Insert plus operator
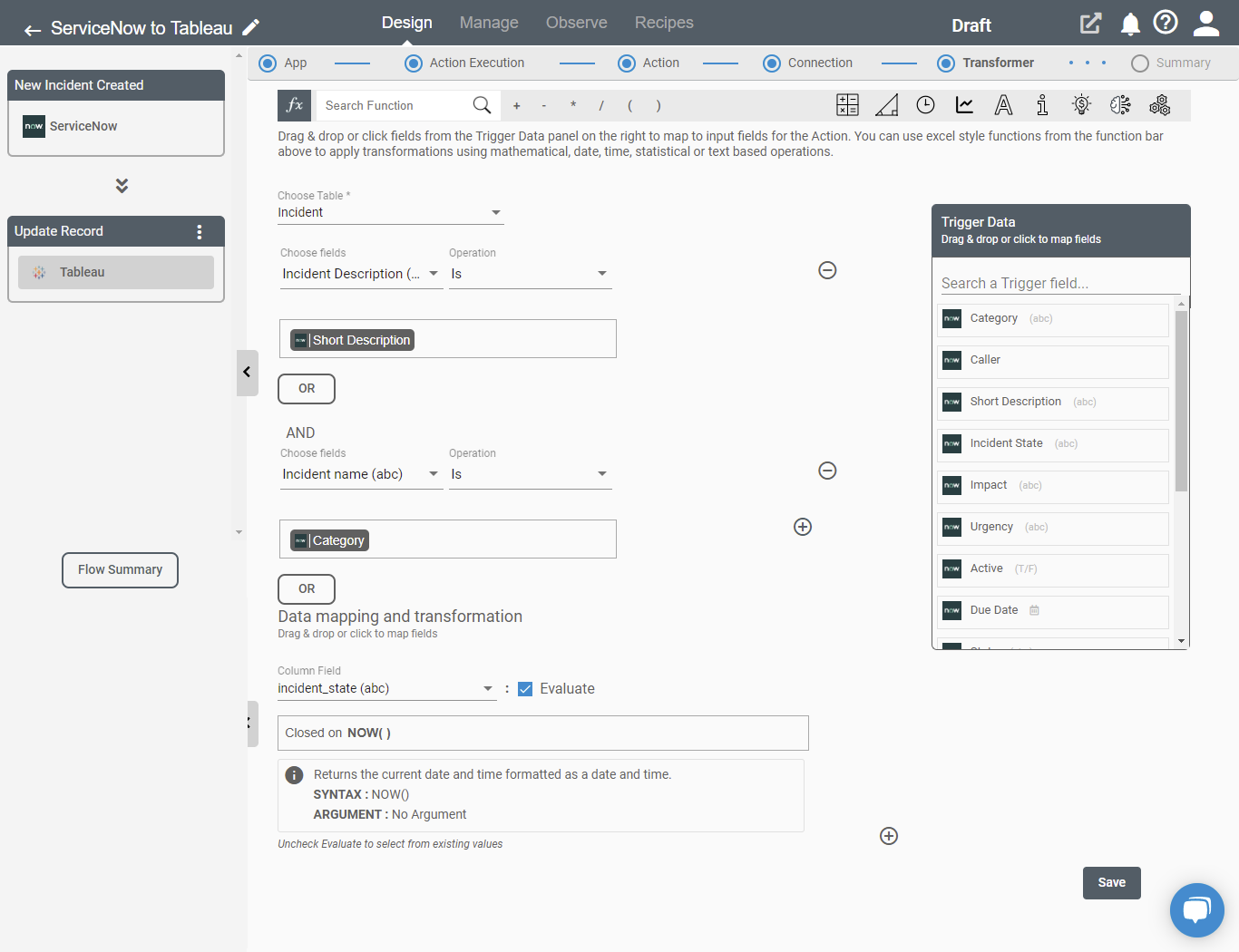The image size is (1239, 952). coord(517,106)
